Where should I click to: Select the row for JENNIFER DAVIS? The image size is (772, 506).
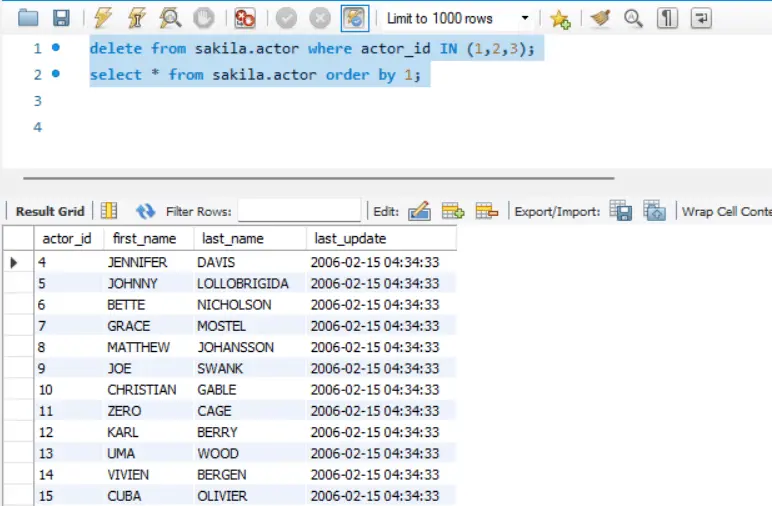point(229,262)
